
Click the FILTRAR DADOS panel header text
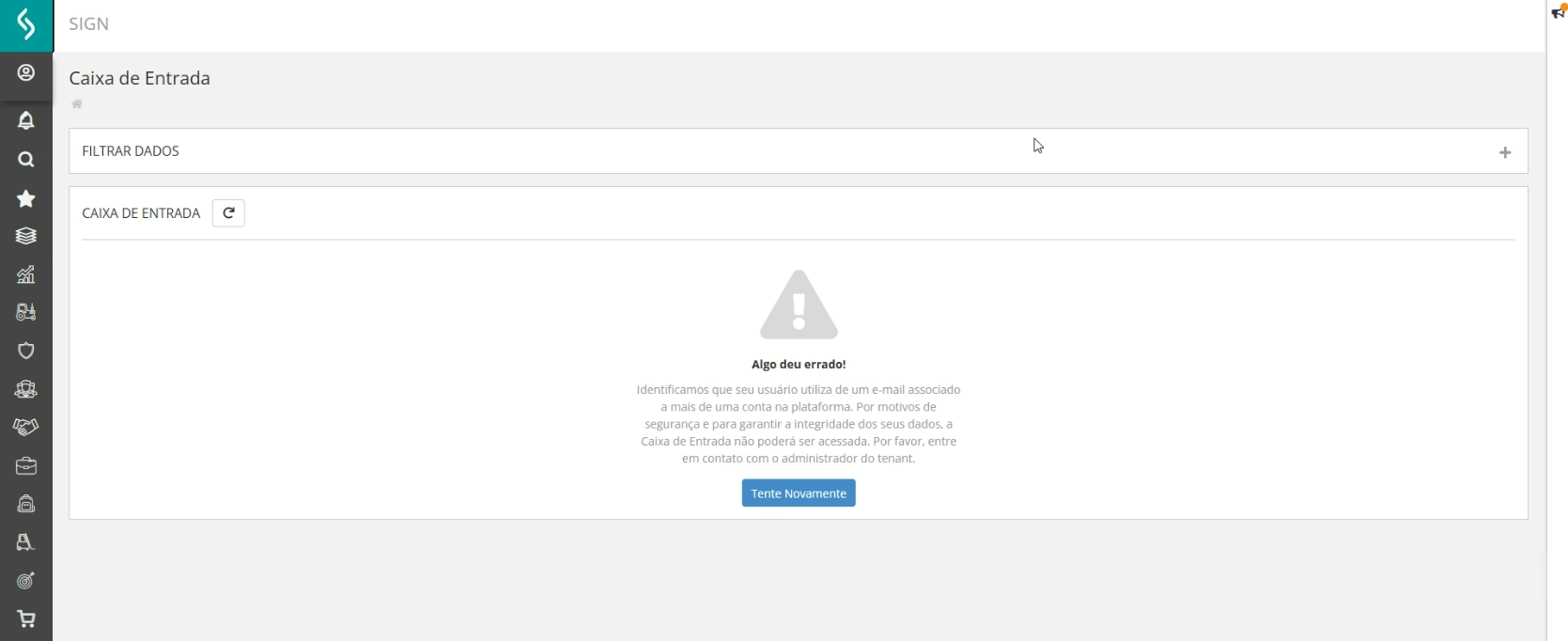pyautogui.click(x=131, y=151)
